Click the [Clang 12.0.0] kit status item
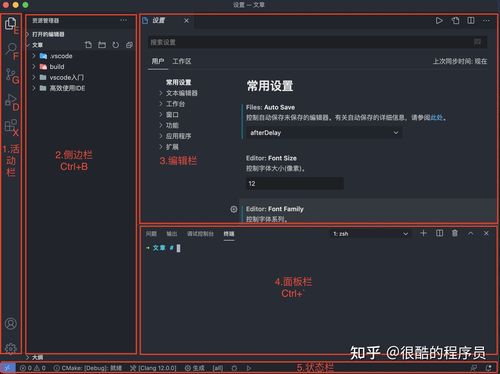Viewport: 500px width, 374px height. click(153, 368)
